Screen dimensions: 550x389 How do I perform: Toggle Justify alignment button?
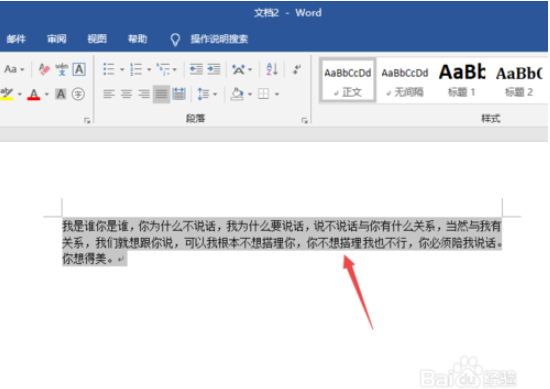tap(161, 94)
